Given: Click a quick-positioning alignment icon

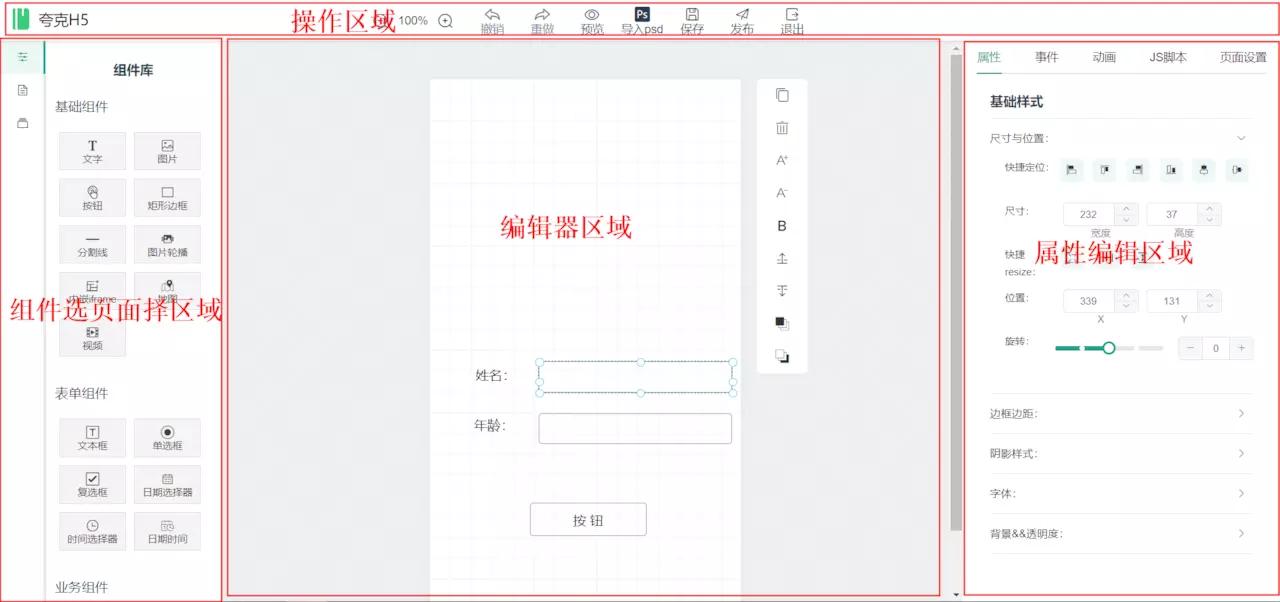Looking at the screenshot, I should click(x=1070, y=170).
